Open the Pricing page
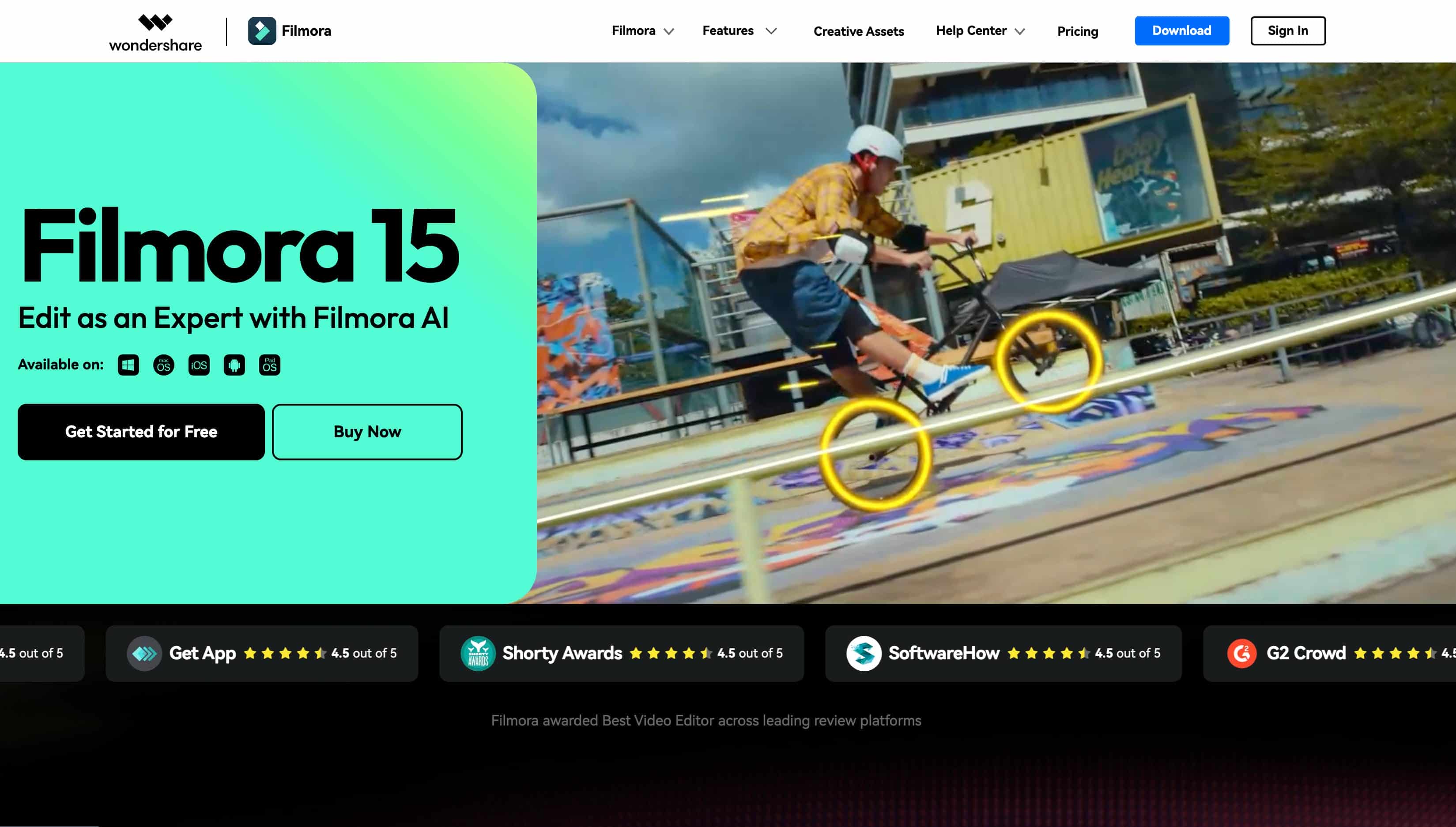Image resolution: width=1456 pixels, height=827 pixels. tap(1077, 31)
